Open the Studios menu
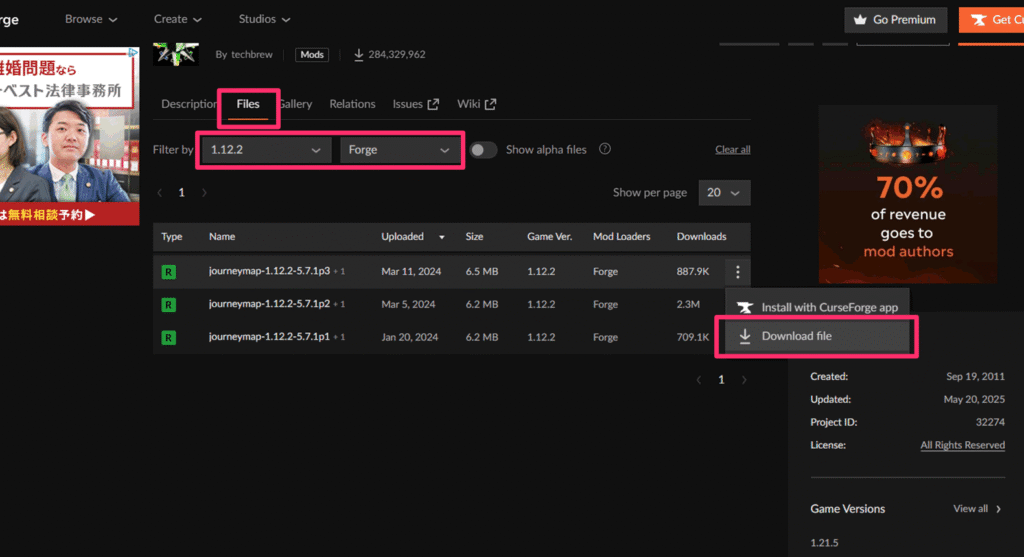1024x557 pixels. click(x=264, y=19)
